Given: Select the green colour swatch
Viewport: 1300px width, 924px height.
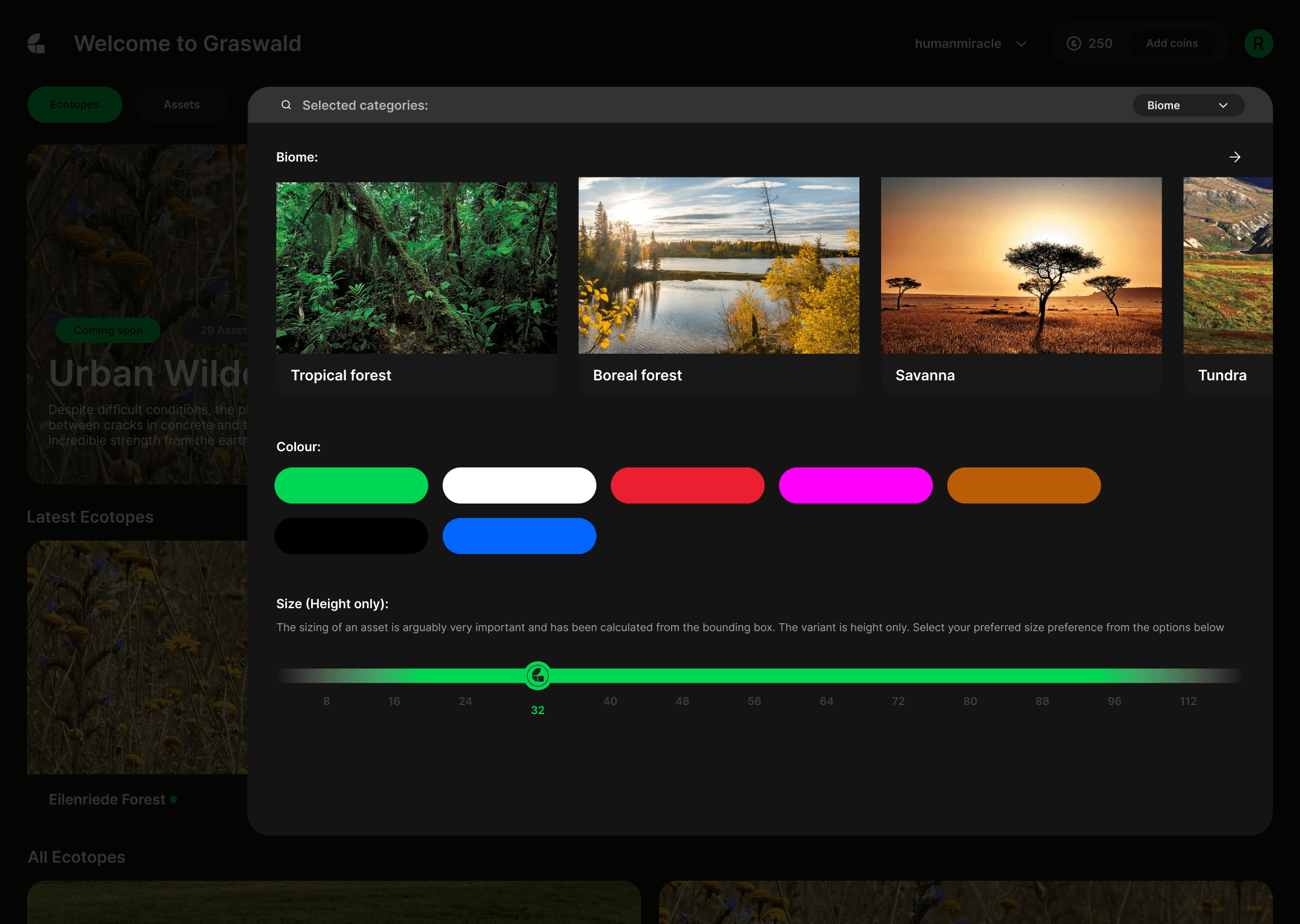Looking at the screenshot, I should pos(351,485).
